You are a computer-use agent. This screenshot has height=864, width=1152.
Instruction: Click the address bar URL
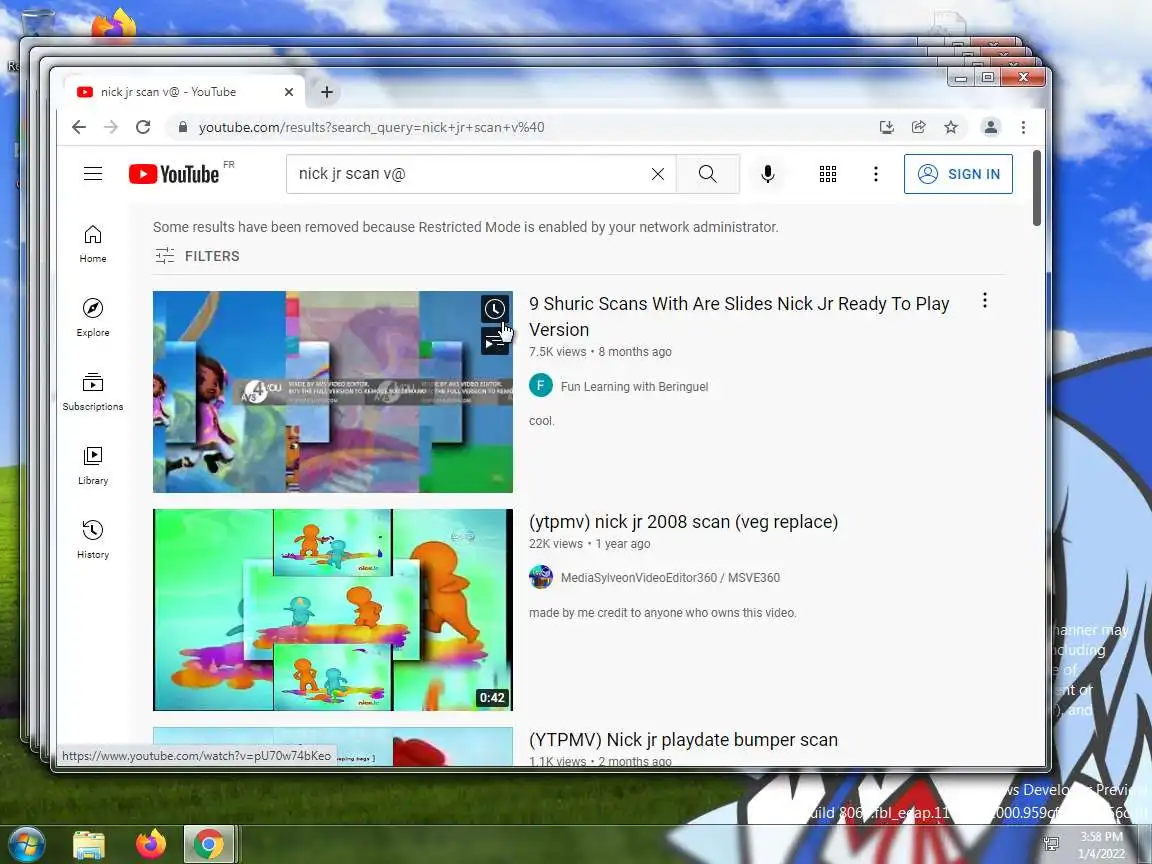[371, 127]
